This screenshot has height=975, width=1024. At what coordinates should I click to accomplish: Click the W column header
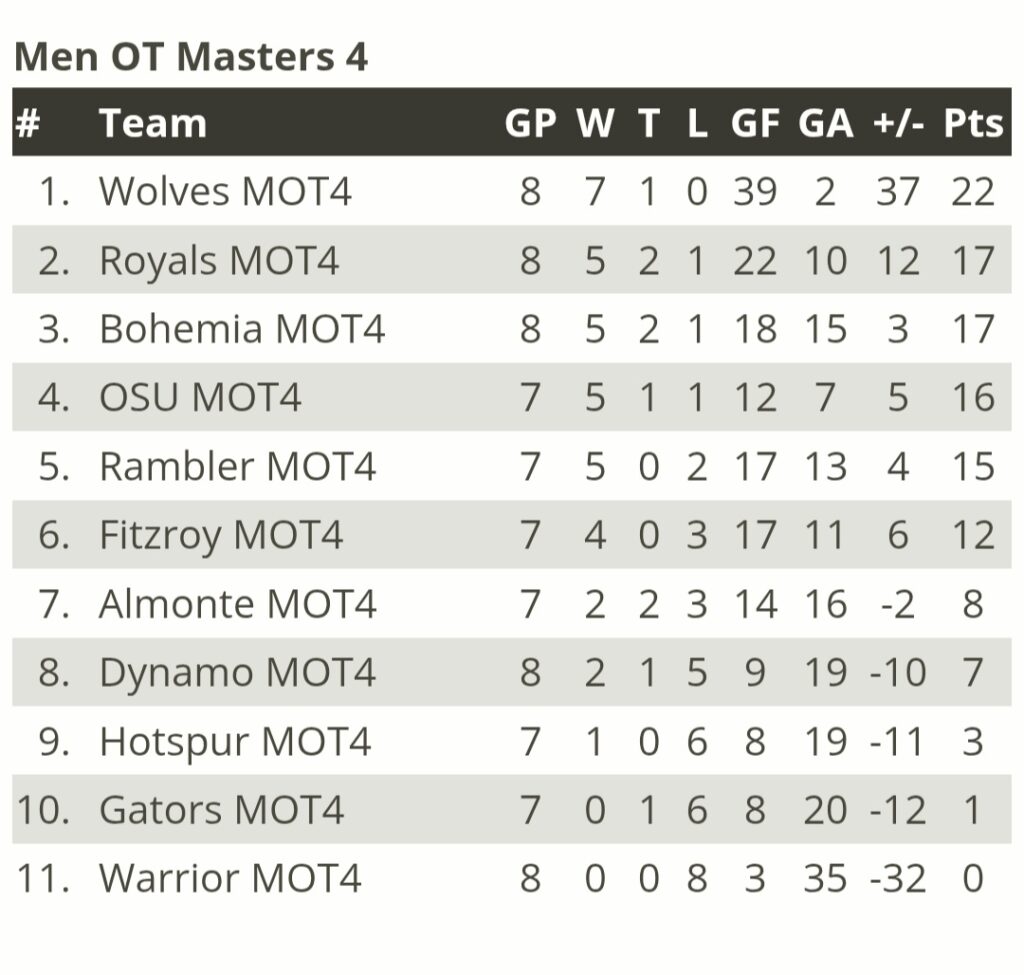(x=595, y=123)
